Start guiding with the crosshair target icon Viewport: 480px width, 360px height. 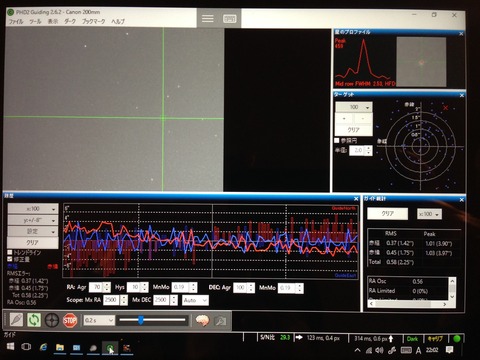[52, 320]
